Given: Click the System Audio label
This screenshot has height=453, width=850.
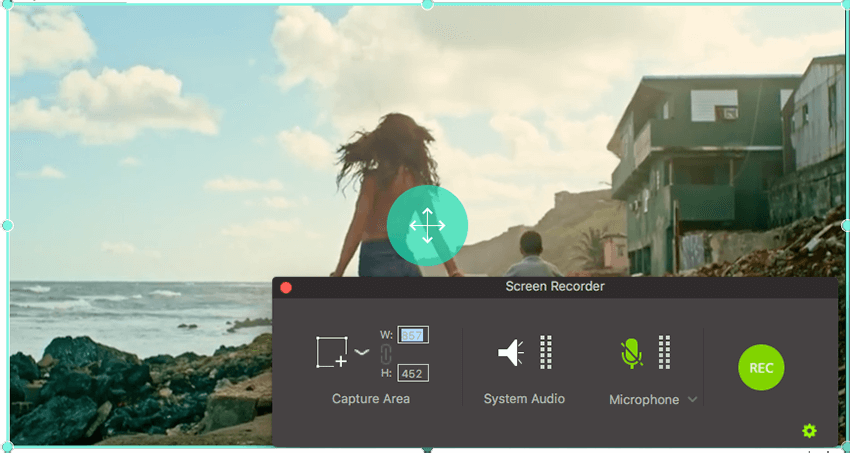Looking at the screenshot, I should pos(524,399).
